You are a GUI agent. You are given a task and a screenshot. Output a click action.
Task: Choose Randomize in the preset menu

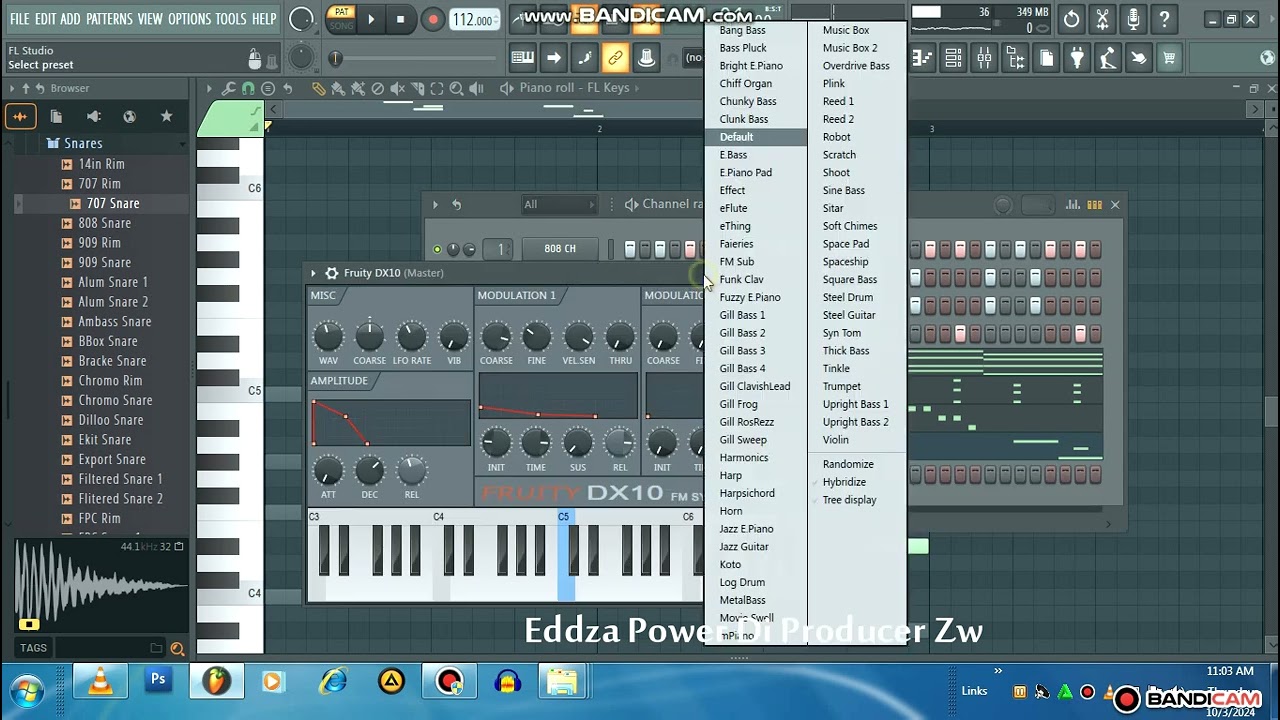pos(848,464)
